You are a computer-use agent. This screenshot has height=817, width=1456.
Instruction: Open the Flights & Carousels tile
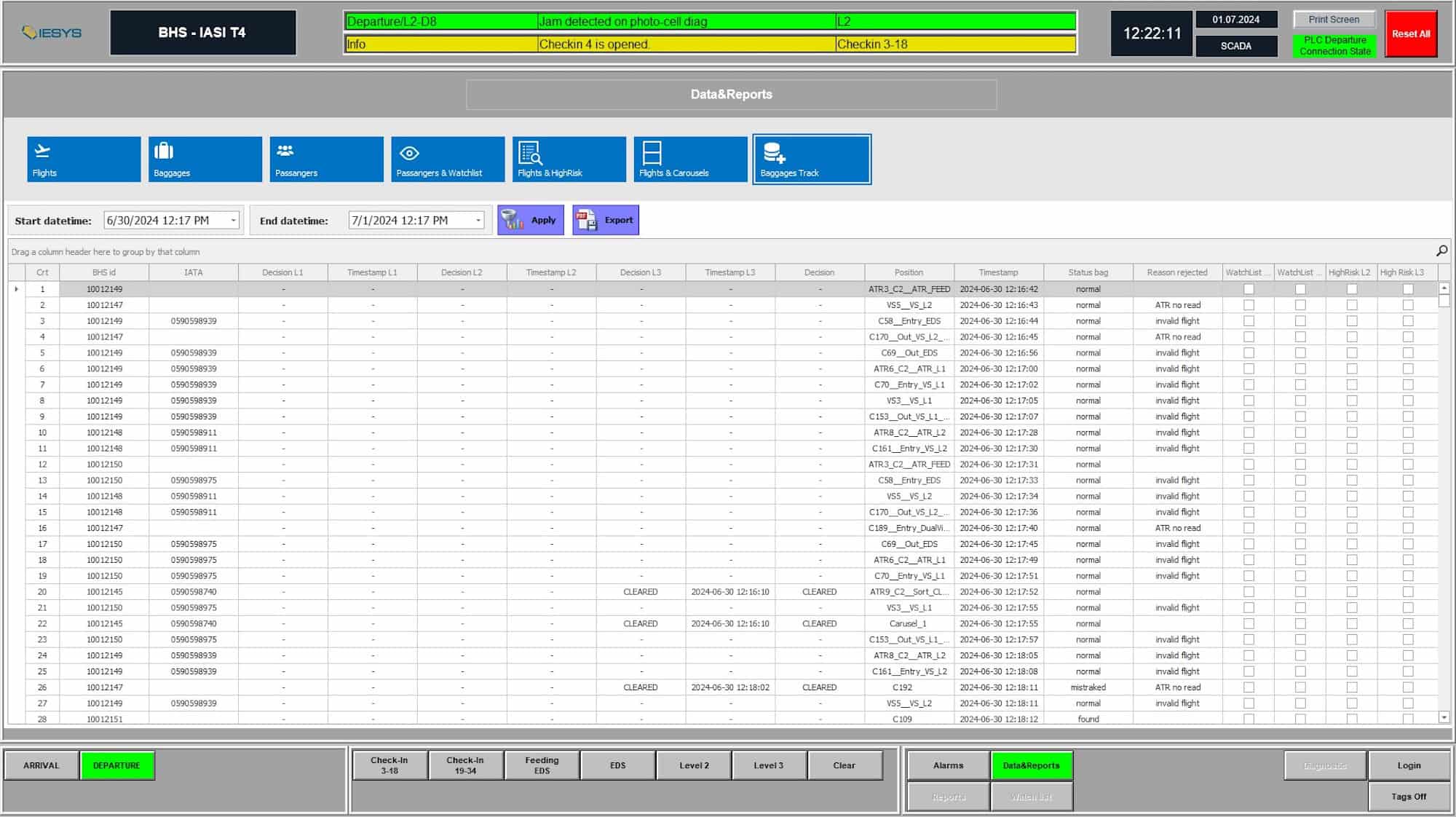[690, 159]
